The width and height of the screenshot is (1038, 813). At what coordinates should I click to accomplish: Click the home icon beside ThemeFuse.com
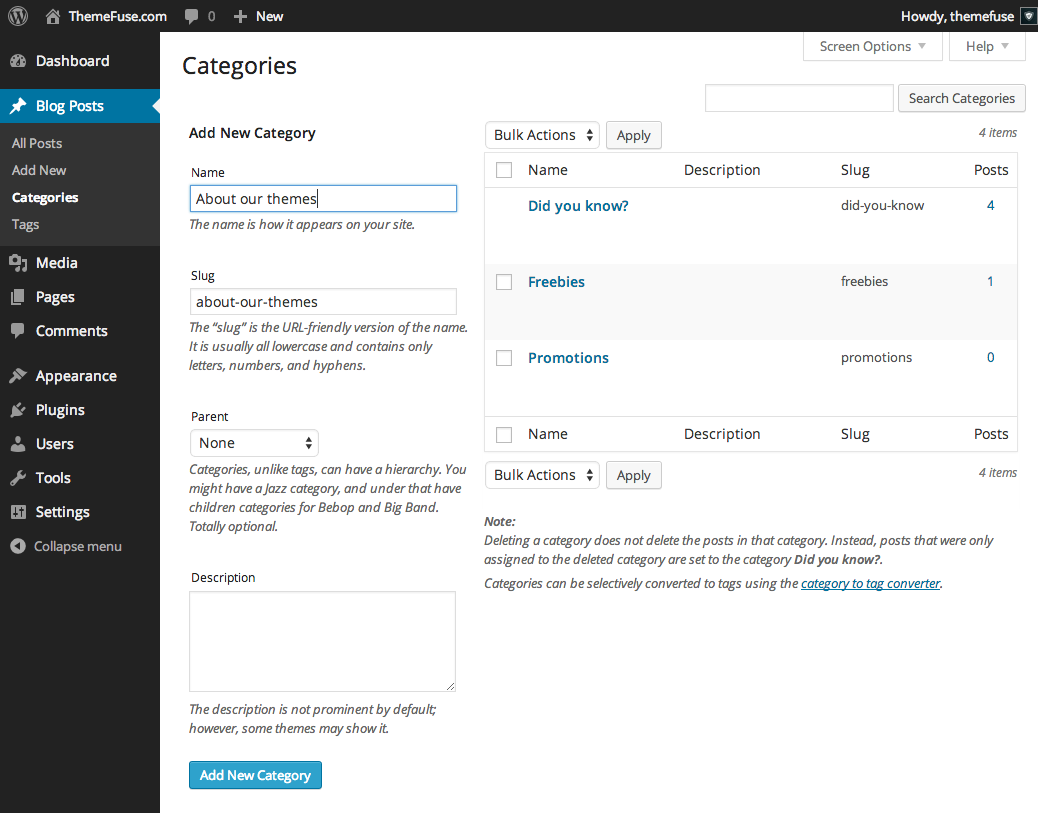coord(53,16)
